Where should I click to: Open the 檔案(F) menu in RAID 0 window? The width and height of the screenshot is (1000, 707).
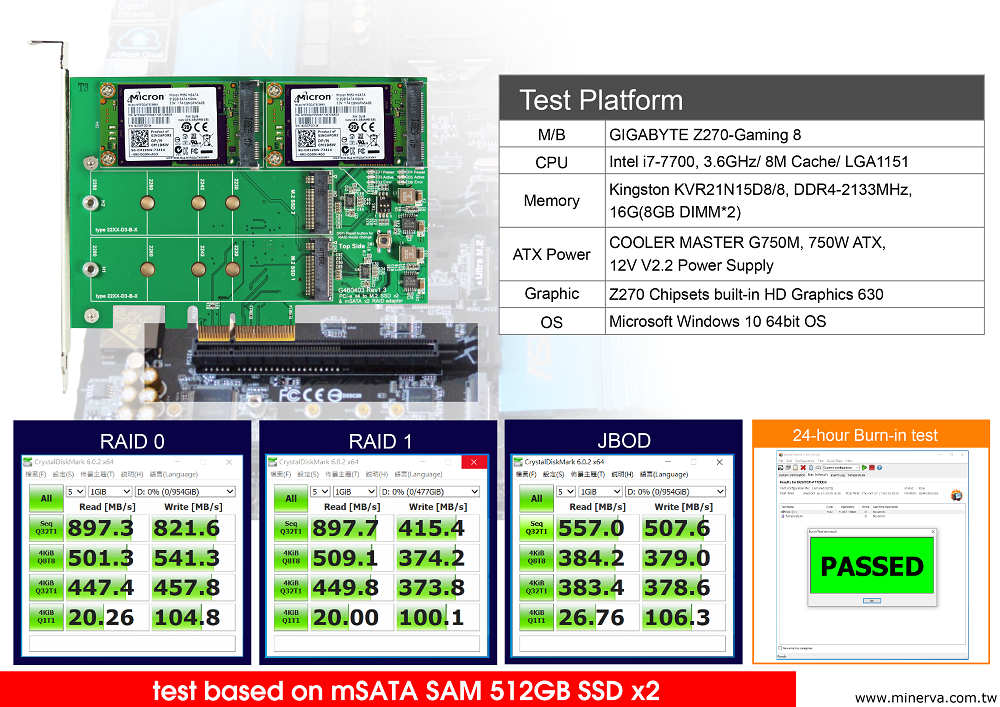[35, 474]
